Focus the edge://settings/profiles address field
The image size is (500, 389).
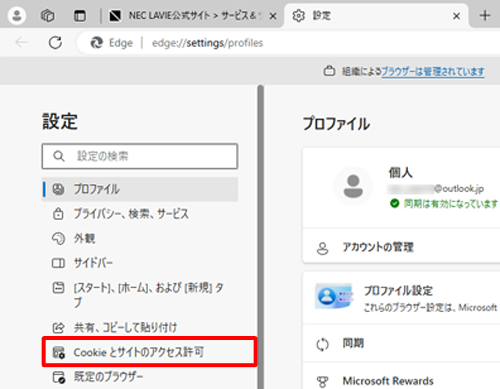[x=207, y=43]
